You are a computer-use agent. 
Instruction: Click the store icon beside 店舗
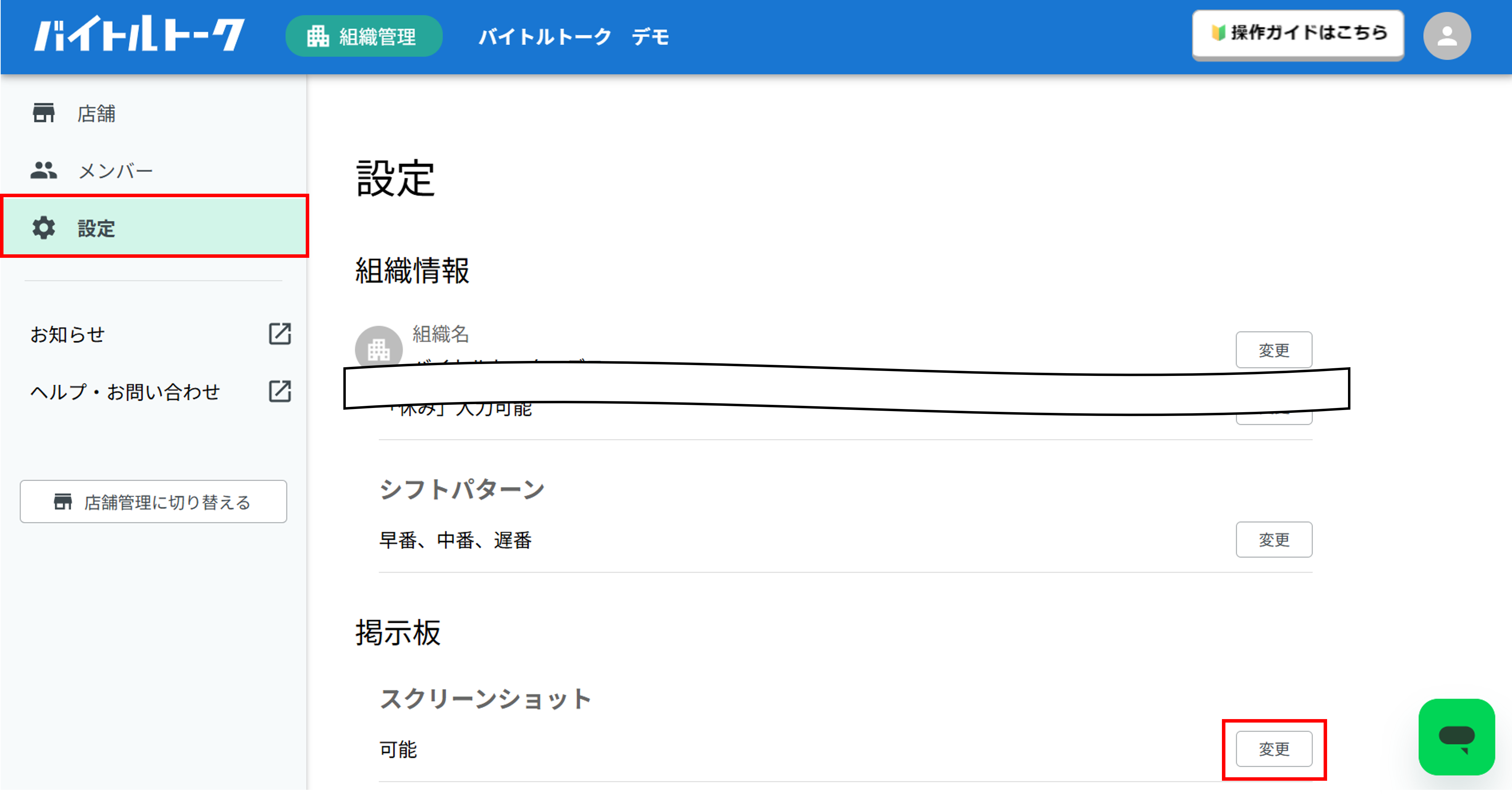point(44,113)
